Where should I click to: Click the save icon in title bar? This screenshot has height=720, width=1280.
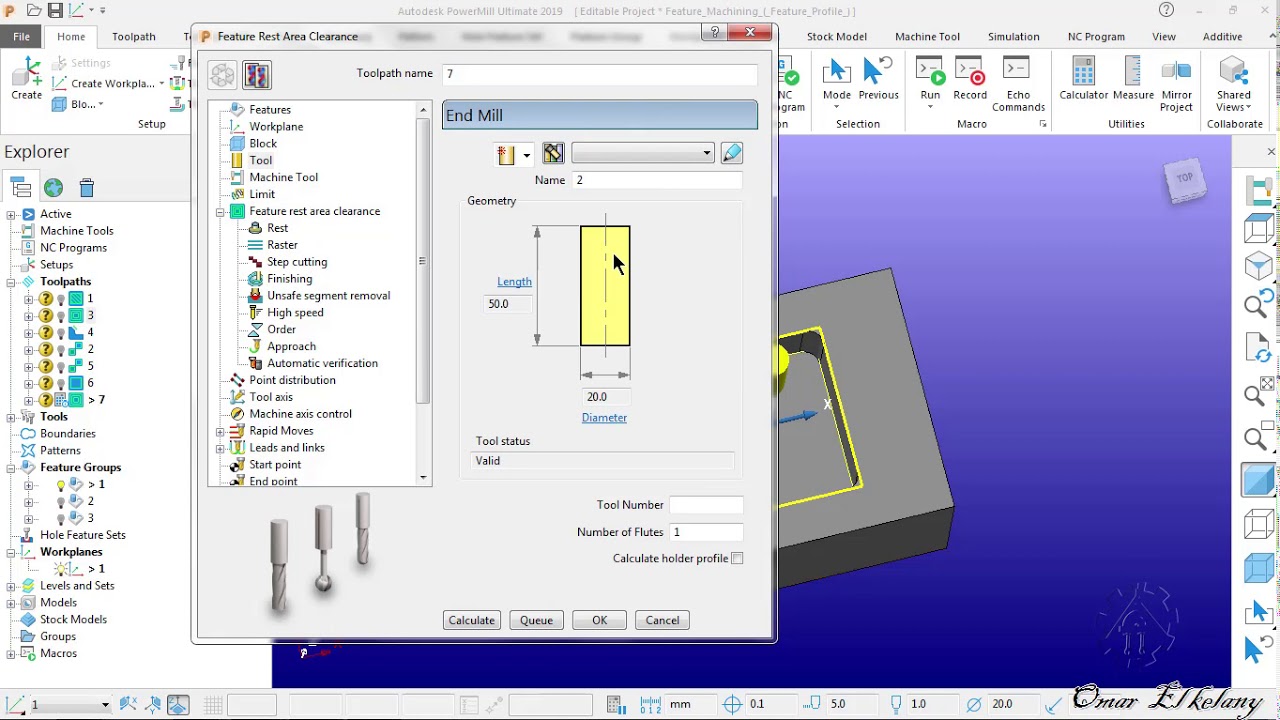[55, 10]
